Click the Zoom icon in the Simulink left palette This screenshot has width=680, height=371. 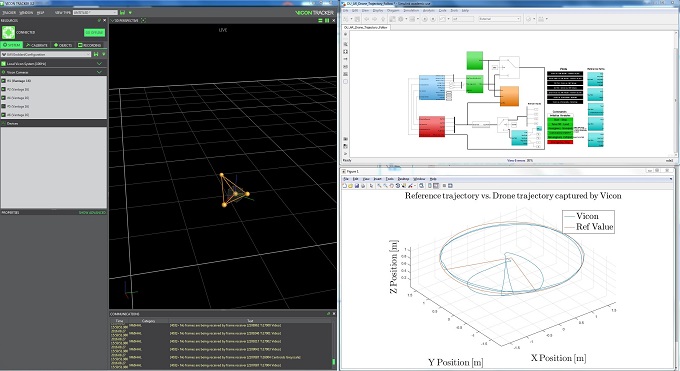pyautogui.click(x=346, y=44)
